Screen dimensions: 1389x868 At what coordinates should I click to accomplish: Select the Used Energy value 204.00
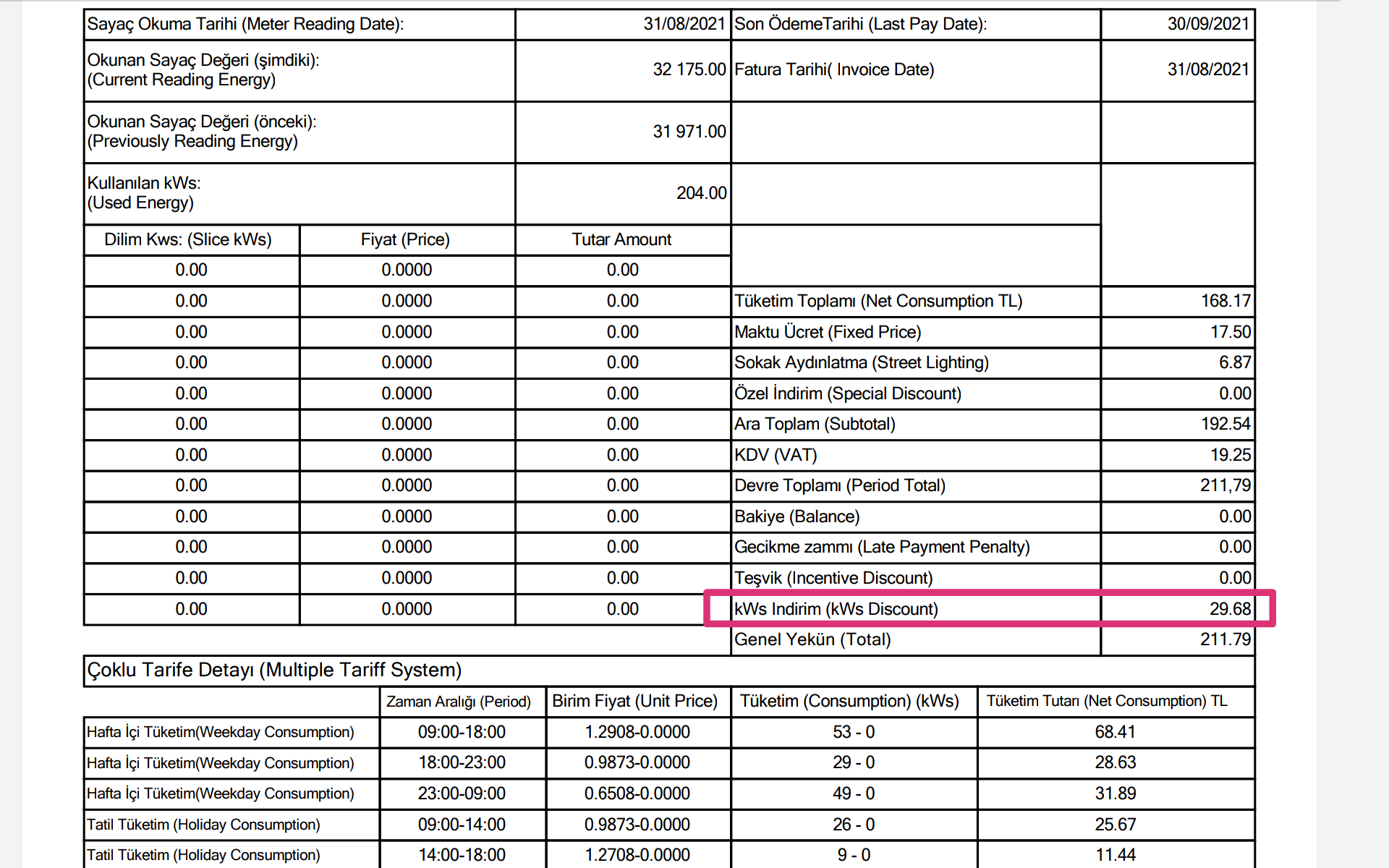(x=701, y=193)
